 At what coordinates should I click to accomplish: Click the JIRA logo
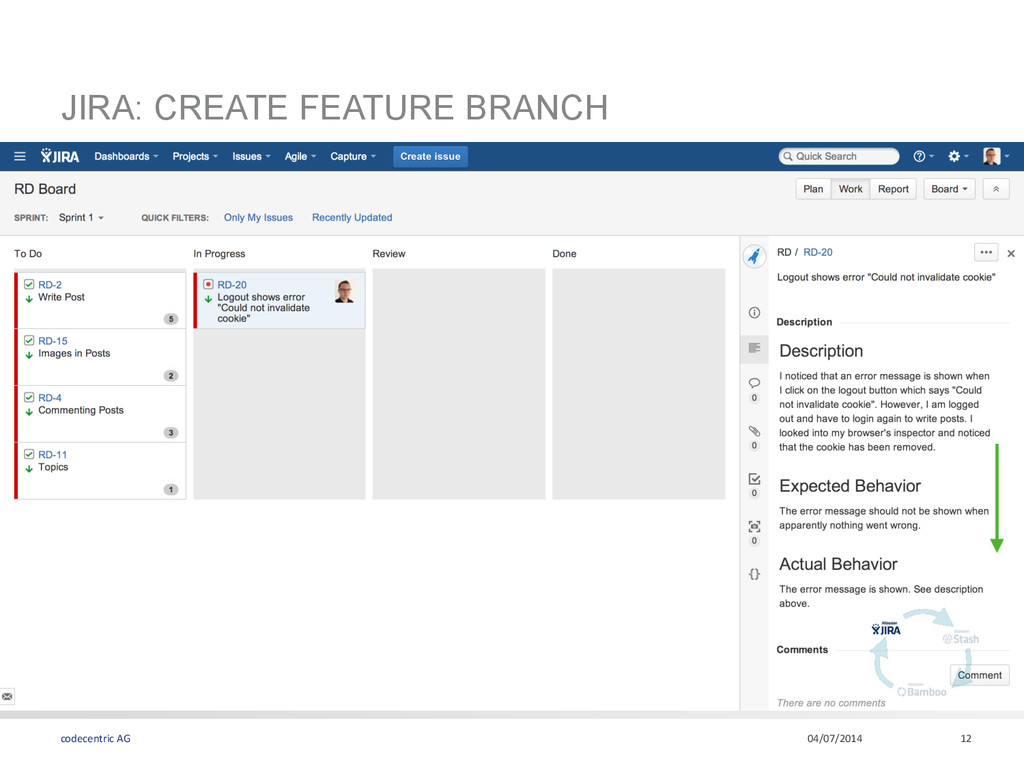[x=59, y=156]
